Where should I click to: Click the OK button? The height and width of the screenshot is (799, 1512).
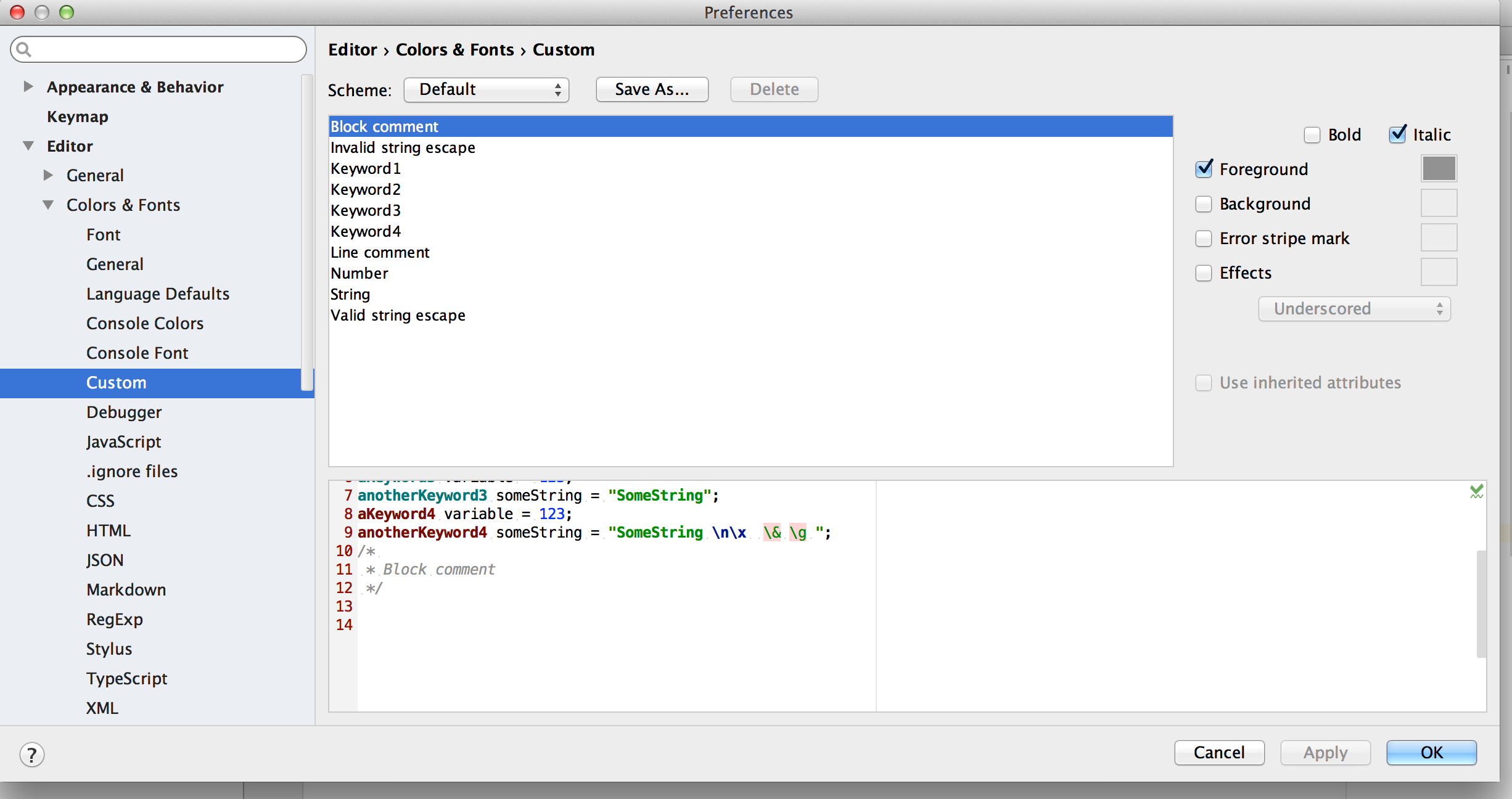click(1432, 753)
